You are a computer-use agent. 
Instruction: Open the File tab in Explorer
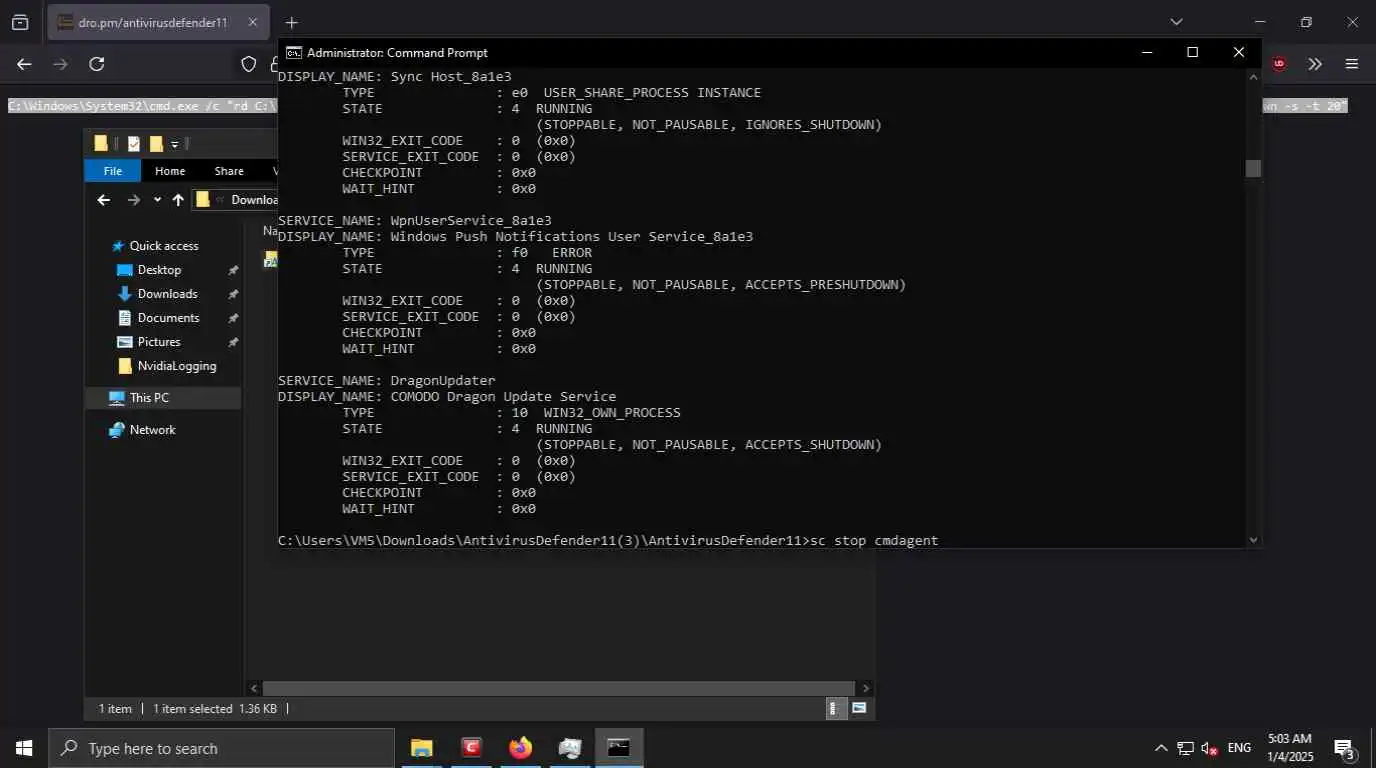[113, 171]
